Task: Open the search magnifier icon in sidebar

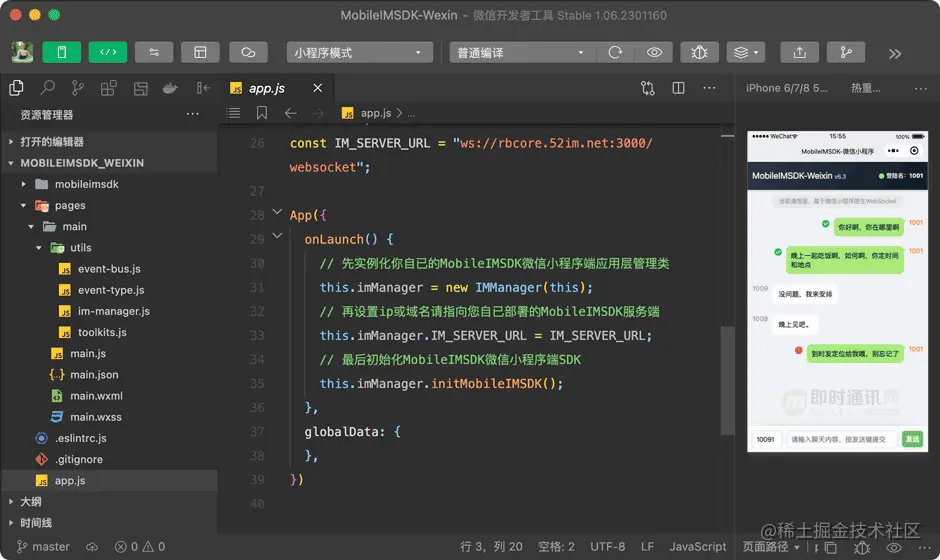Action: click(47, 88)
